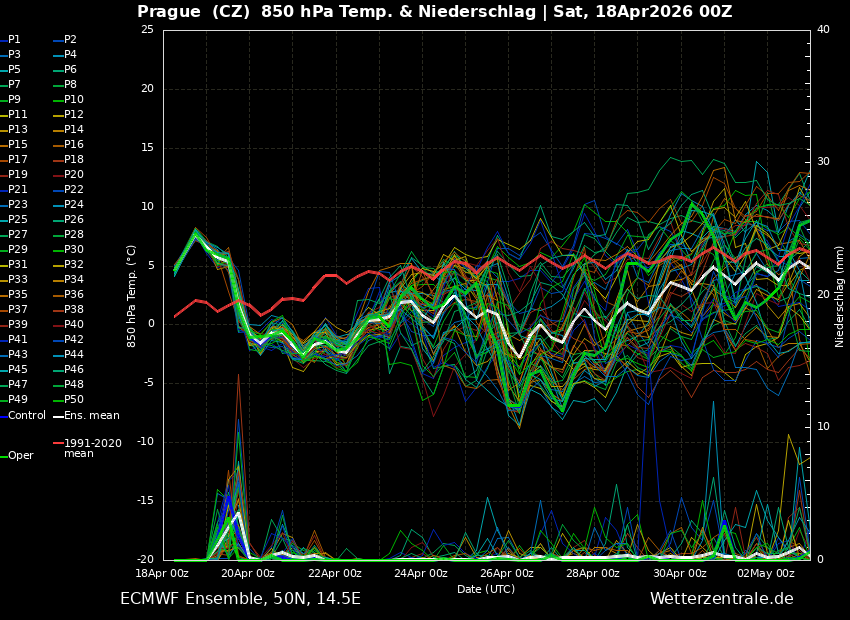Select the P25 legend entry
Screen dimensions: 850x620
tap(18, 220)
